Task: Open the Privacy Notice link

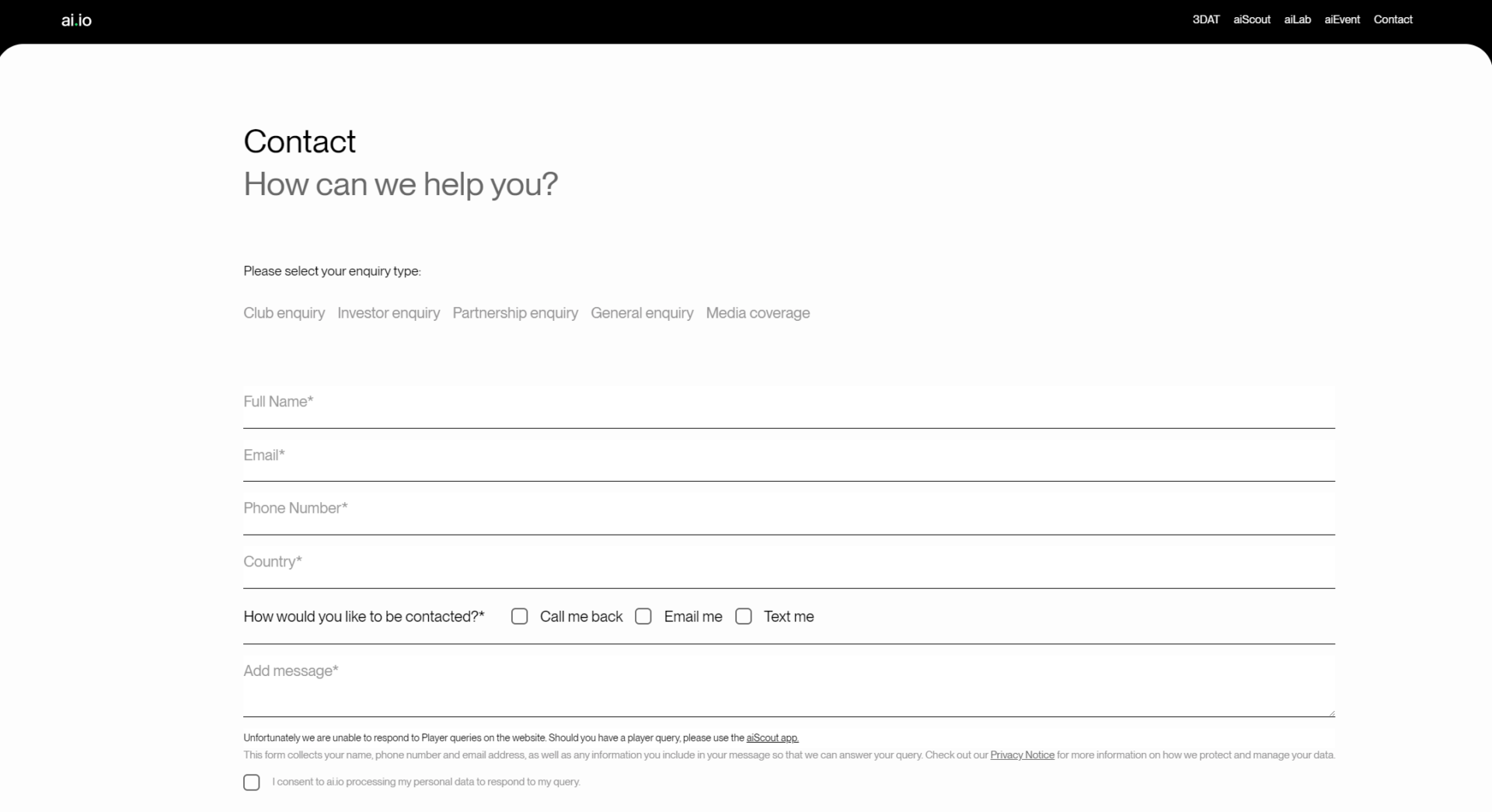Action: (x=1022, y=755)
